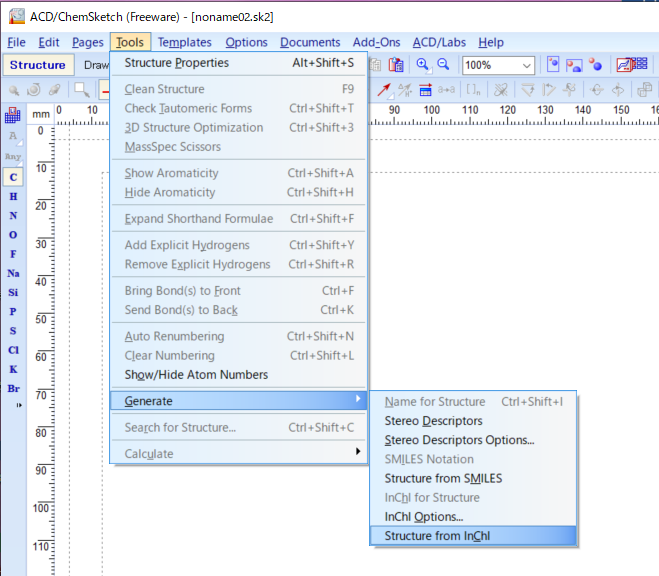
Task: Click the a→a atom mapping icon
Action: coord(446,89)
